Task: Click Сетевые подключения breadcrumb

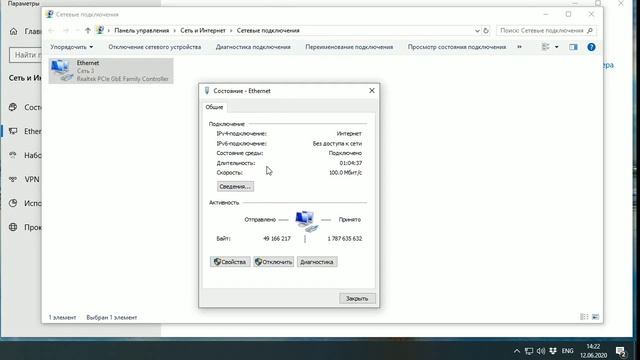Action: click(268, 31)
